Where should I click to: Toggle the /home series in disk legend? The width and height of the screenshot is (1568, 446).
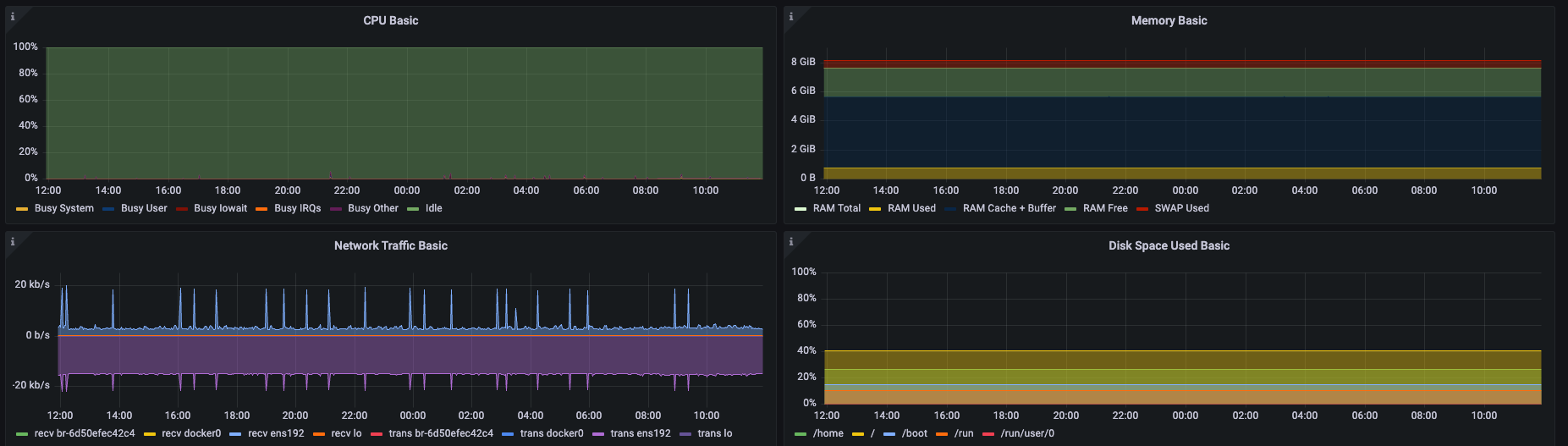(x=828, y=433)
